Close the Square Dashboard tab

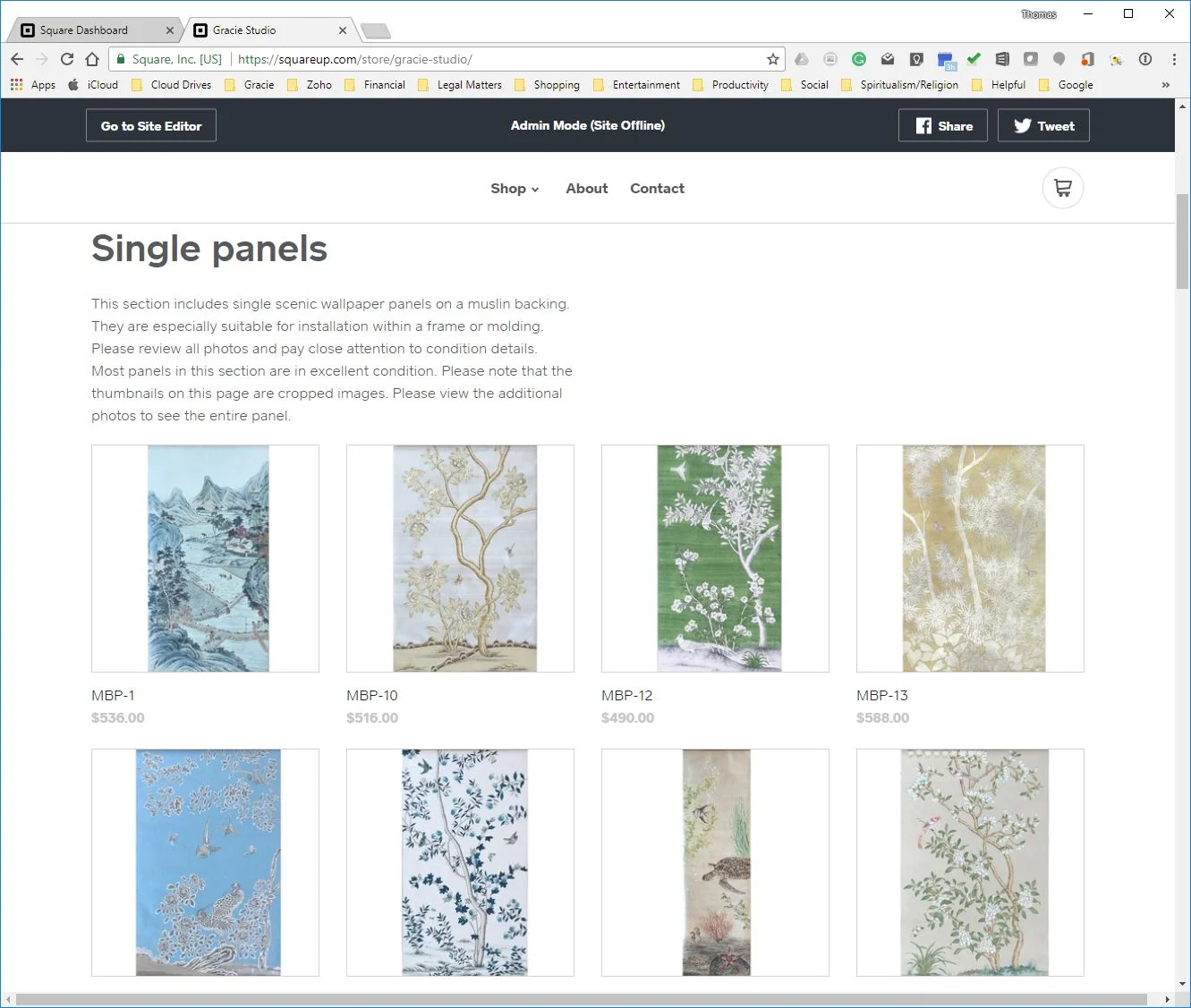(170, 30)
